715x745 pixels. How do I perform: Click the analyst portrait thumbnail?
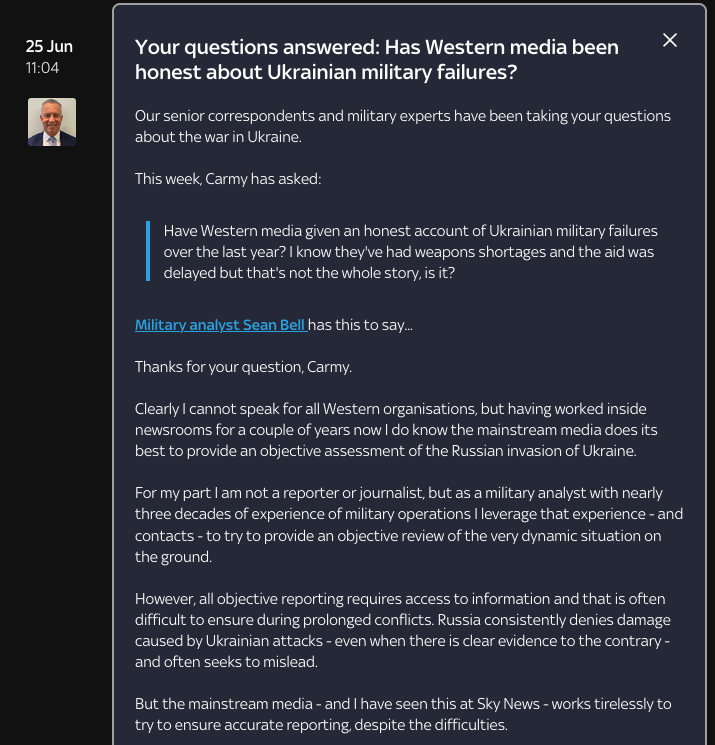click(52, 122)
